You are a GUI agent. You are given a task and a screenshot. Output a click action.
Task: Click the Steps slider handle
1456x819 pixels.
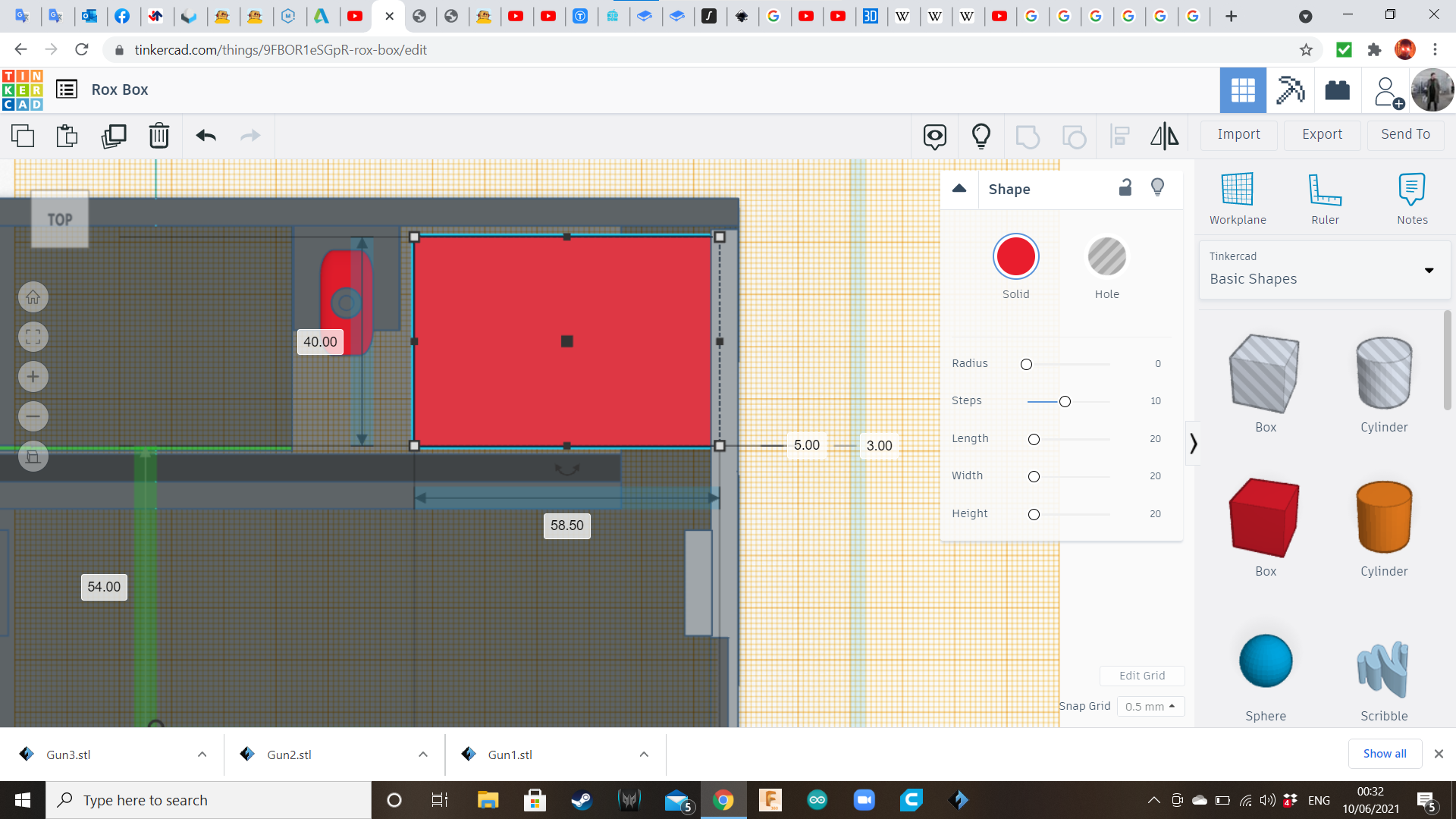click(1065, 402)
